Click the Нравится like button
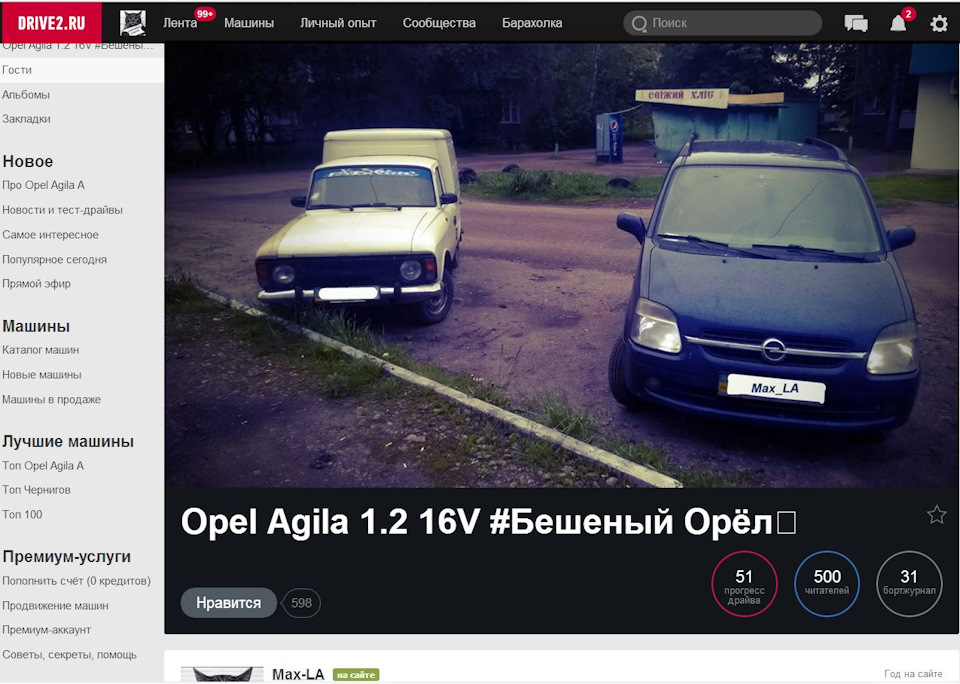 228,603
